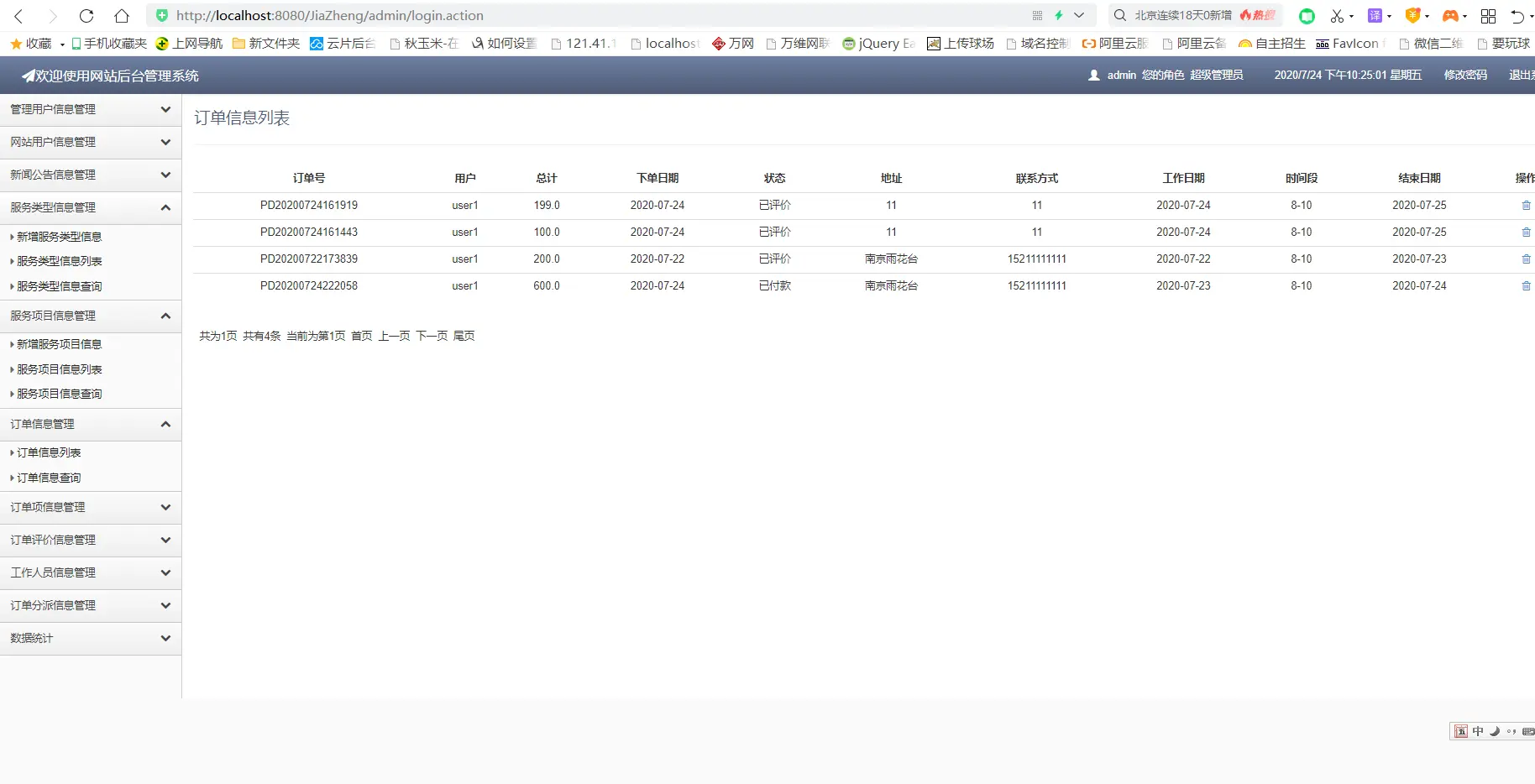
Task: Delete order PD20200724161919 with trash icon
Action: pos(1526,206)
